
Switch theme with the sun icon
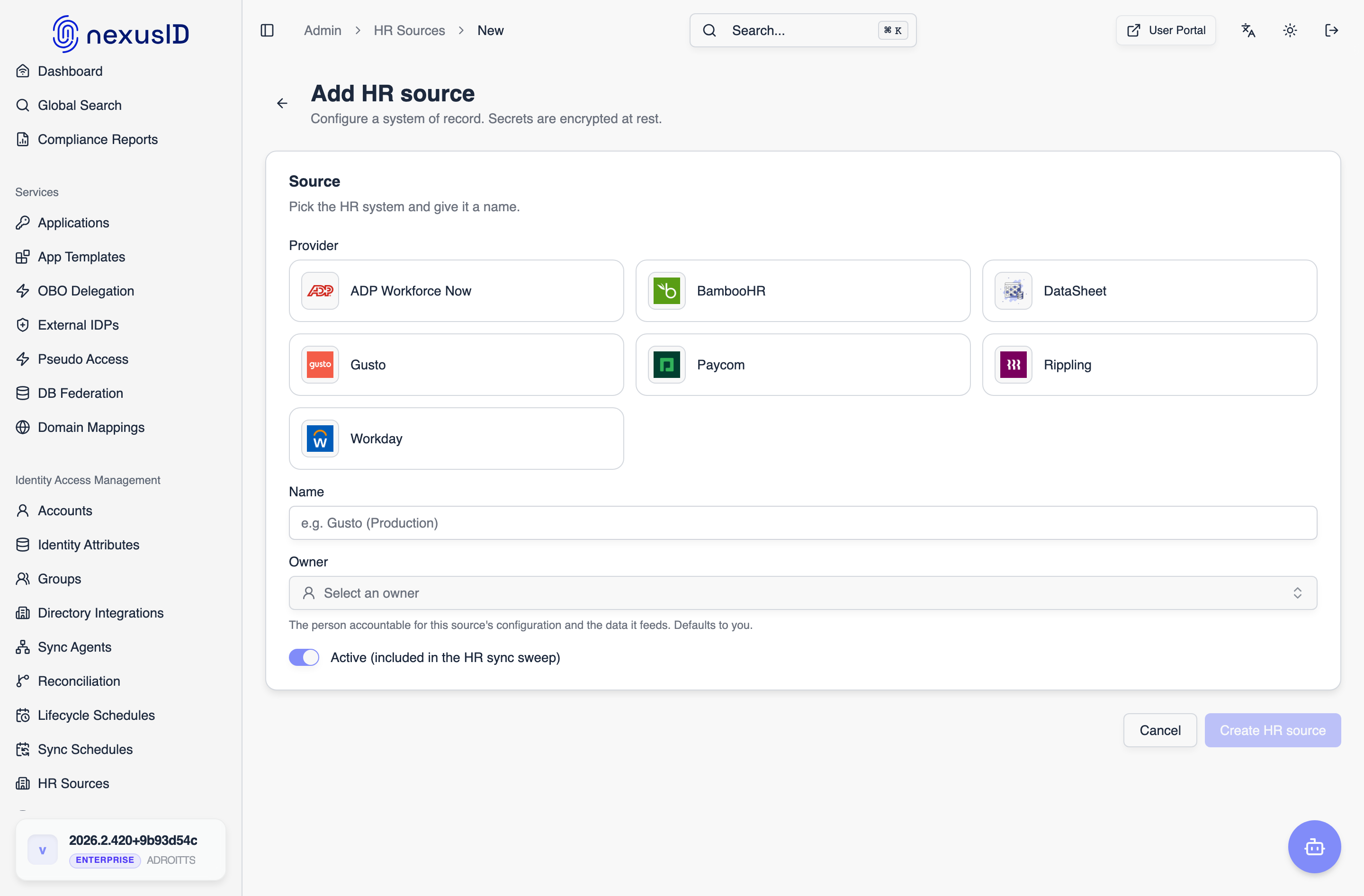click(x=1290, y=30)
